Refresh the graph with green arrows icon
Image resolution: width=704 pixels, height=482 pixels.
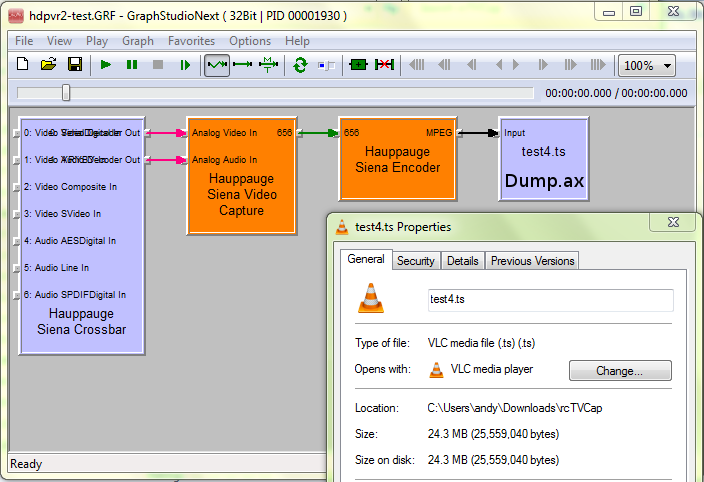(300, 65)
